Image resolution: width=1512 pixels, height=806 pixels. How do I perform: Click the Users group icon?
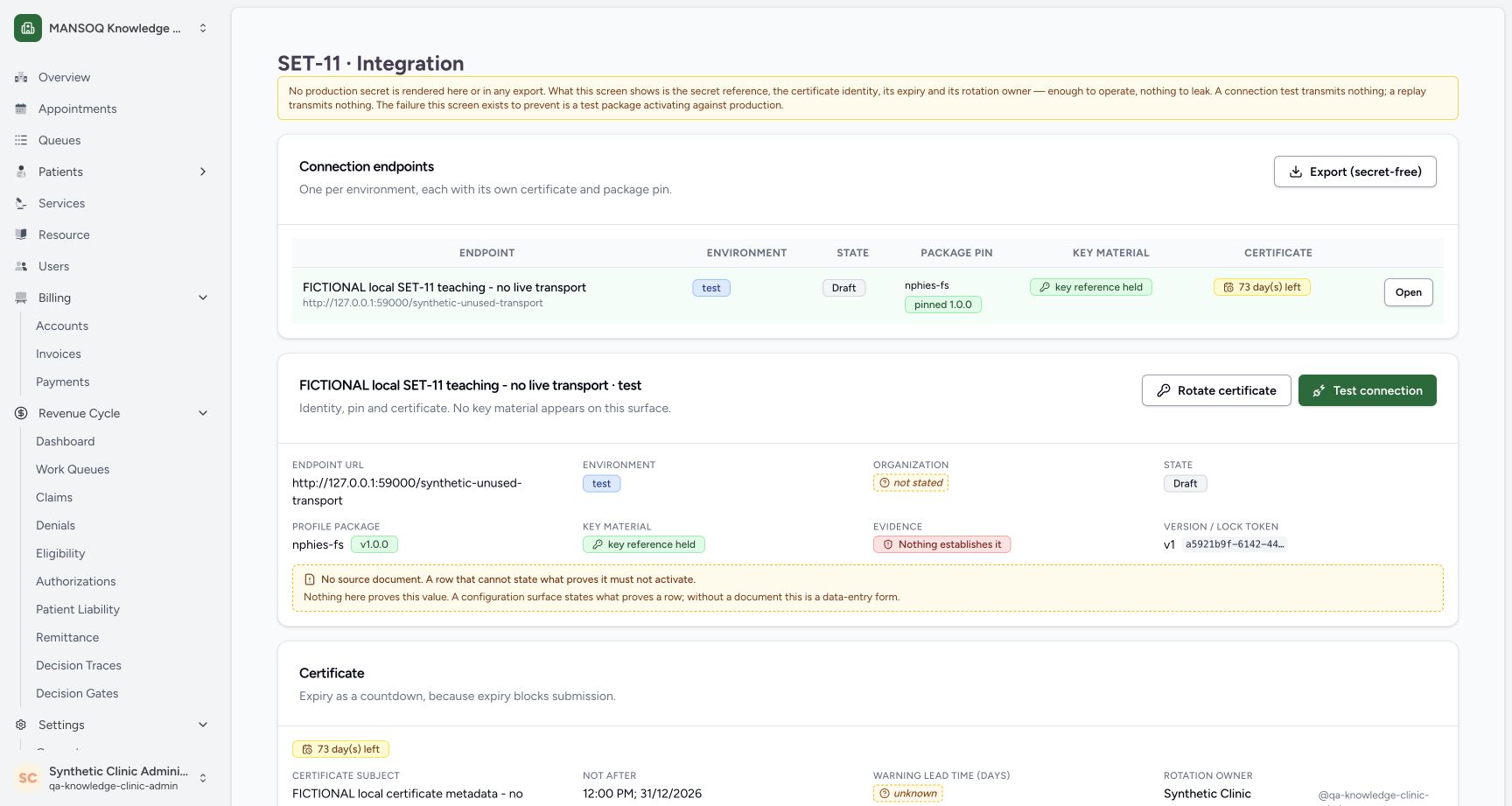tap(21, 266)
